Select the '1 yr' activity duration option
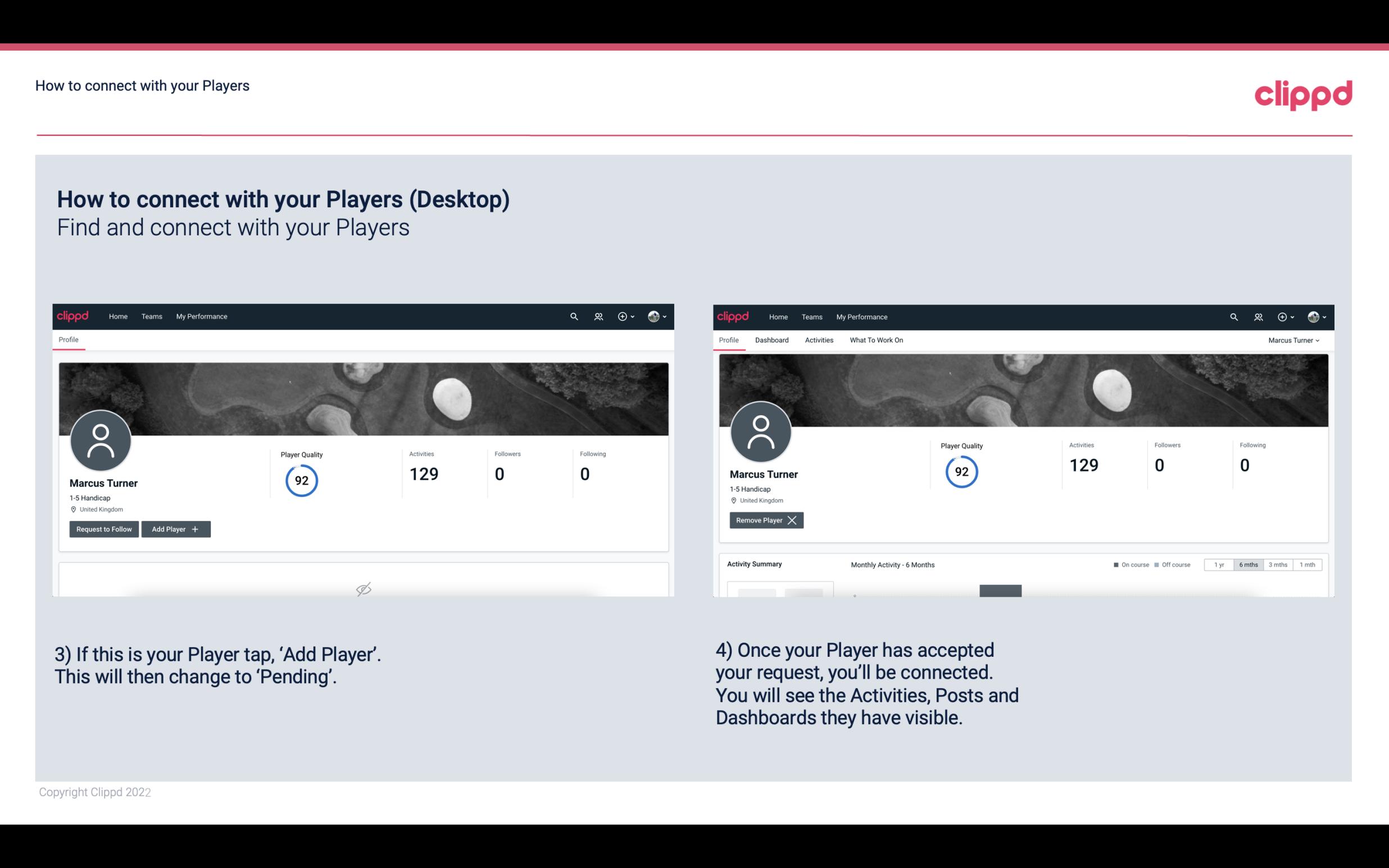1389x868 pixels. 1218,564
